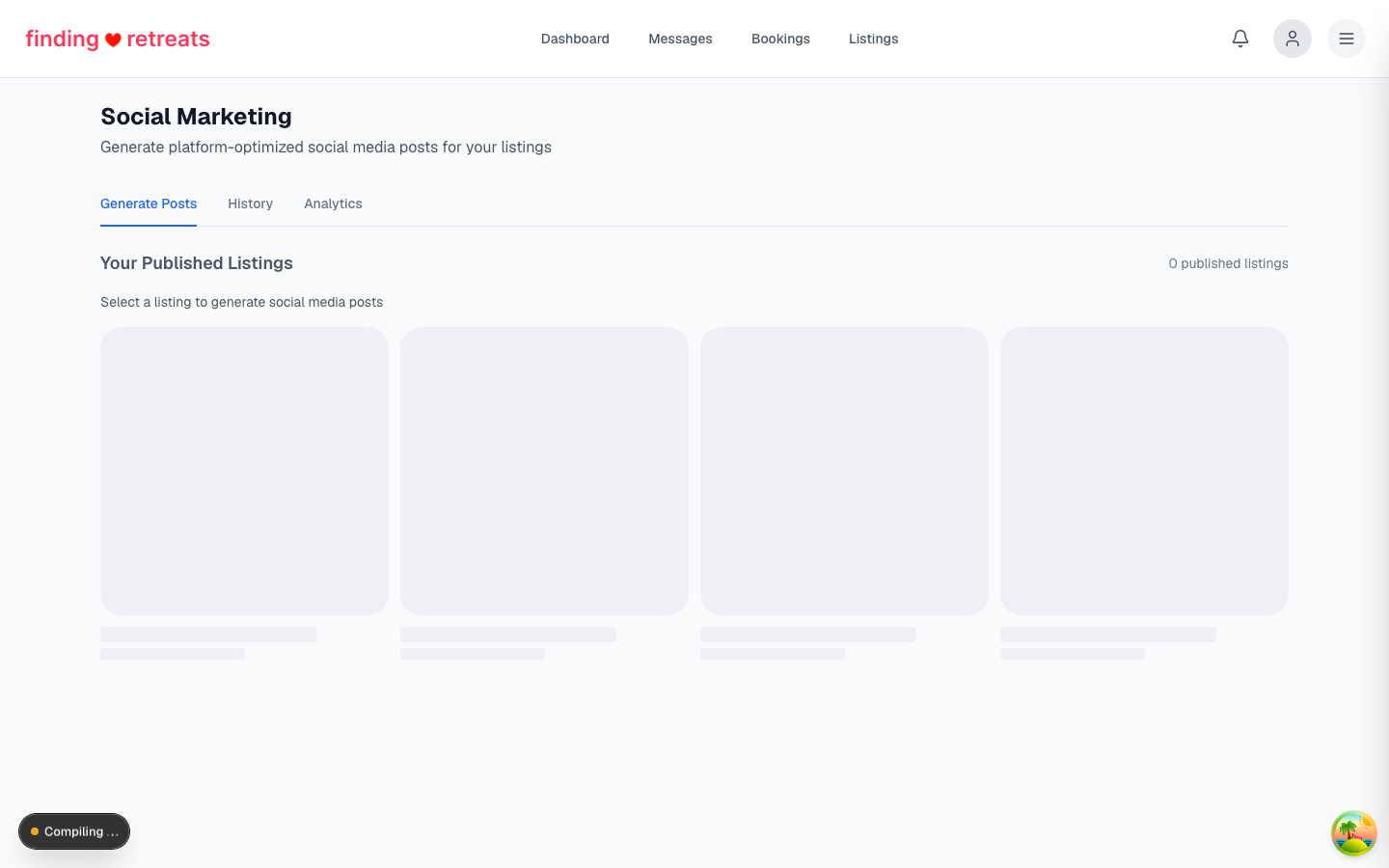
Task: Go to Dashboard in navigation
Action: 575,39
